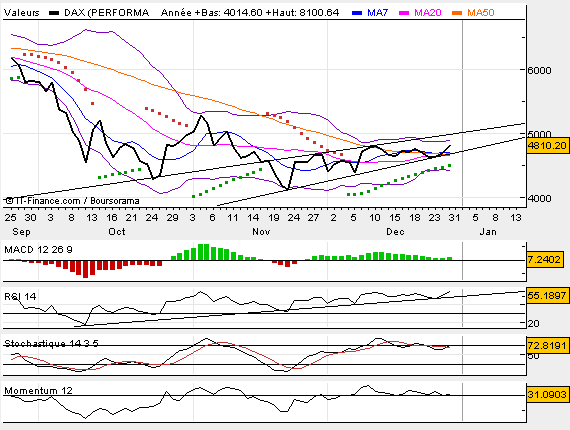
Task: Click the black DAX legend marker
Action: pyautogui.click(x=54, y=13)
